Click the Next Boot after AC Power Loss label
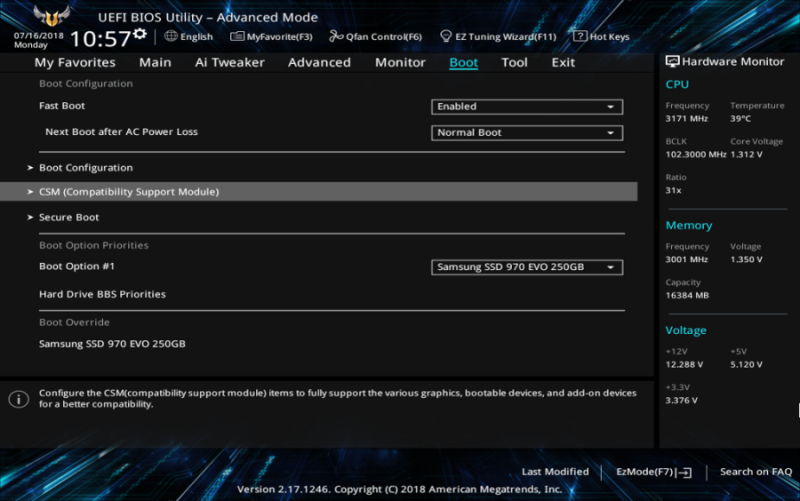The height and width of the screenshot is (501, 800). pos(121,132)
